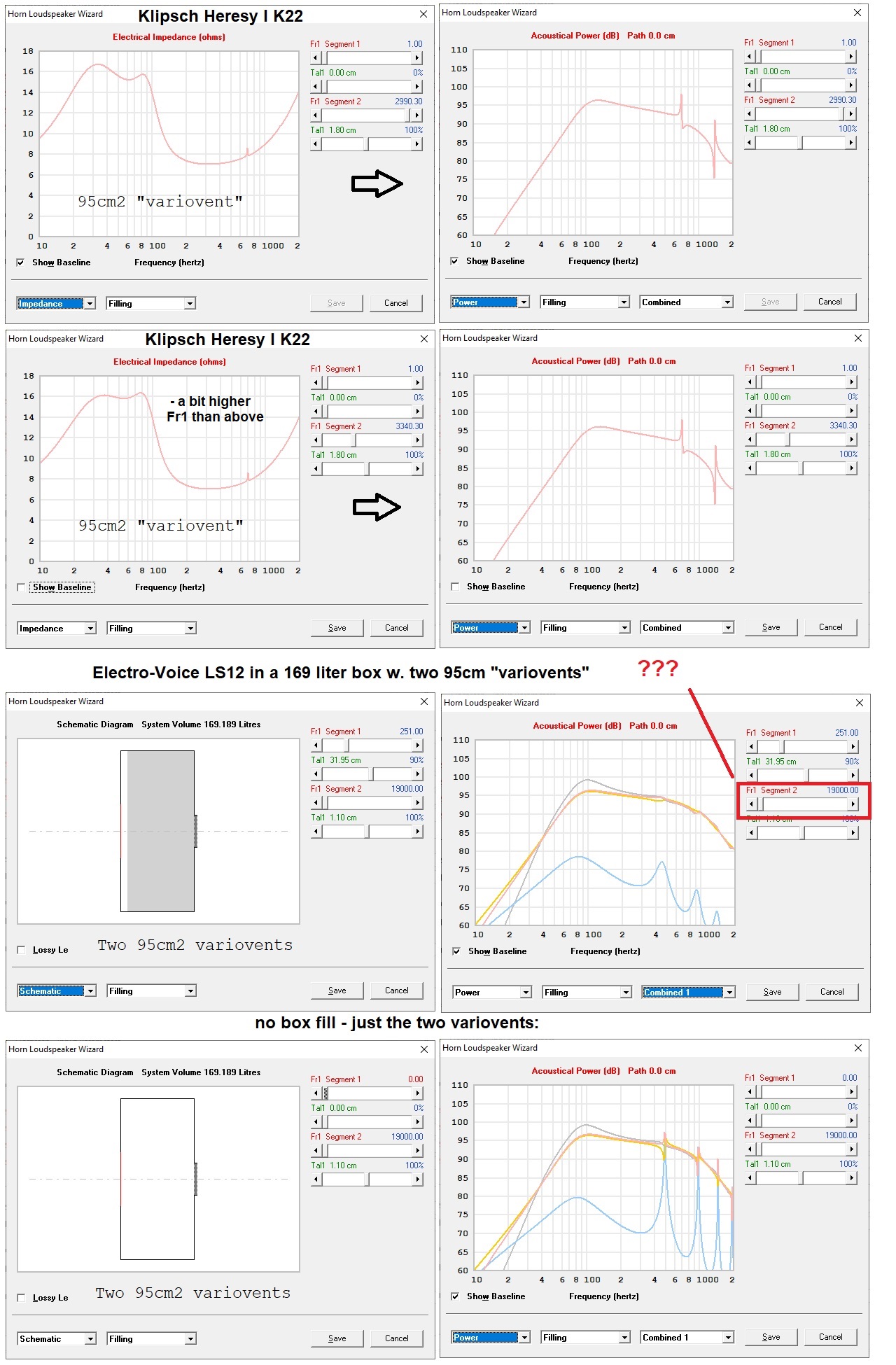Tick Lossy Le in filled-box schematic window
896x1365 pixels.
22,950
